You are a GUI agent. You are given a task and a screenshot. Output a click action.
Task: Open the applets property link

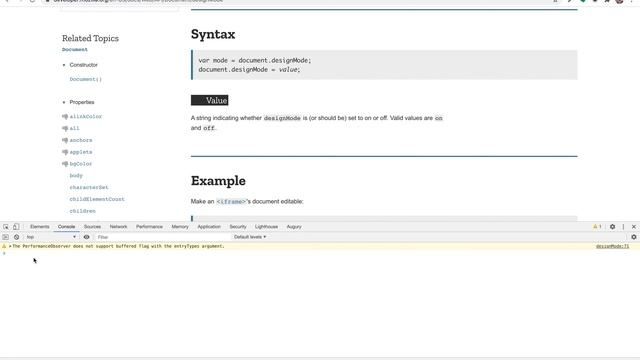point(81,152)
